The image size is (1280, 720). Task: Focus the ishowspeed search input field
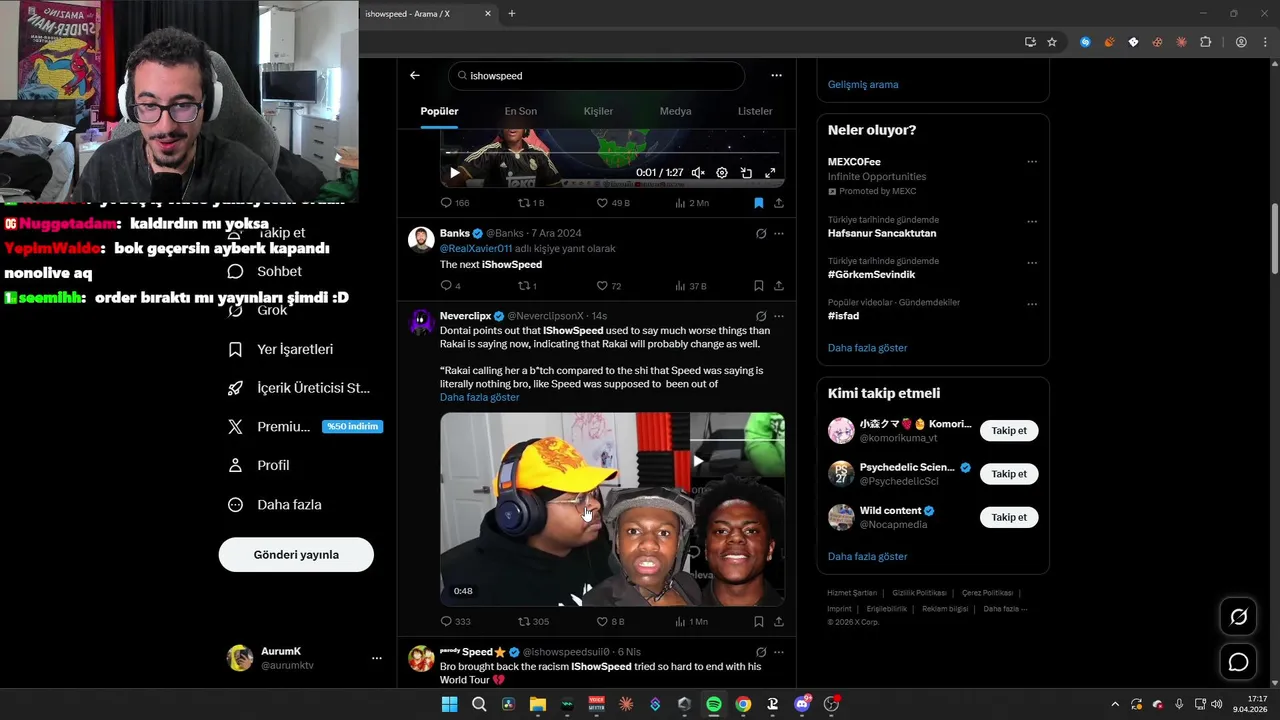point(597,76)
